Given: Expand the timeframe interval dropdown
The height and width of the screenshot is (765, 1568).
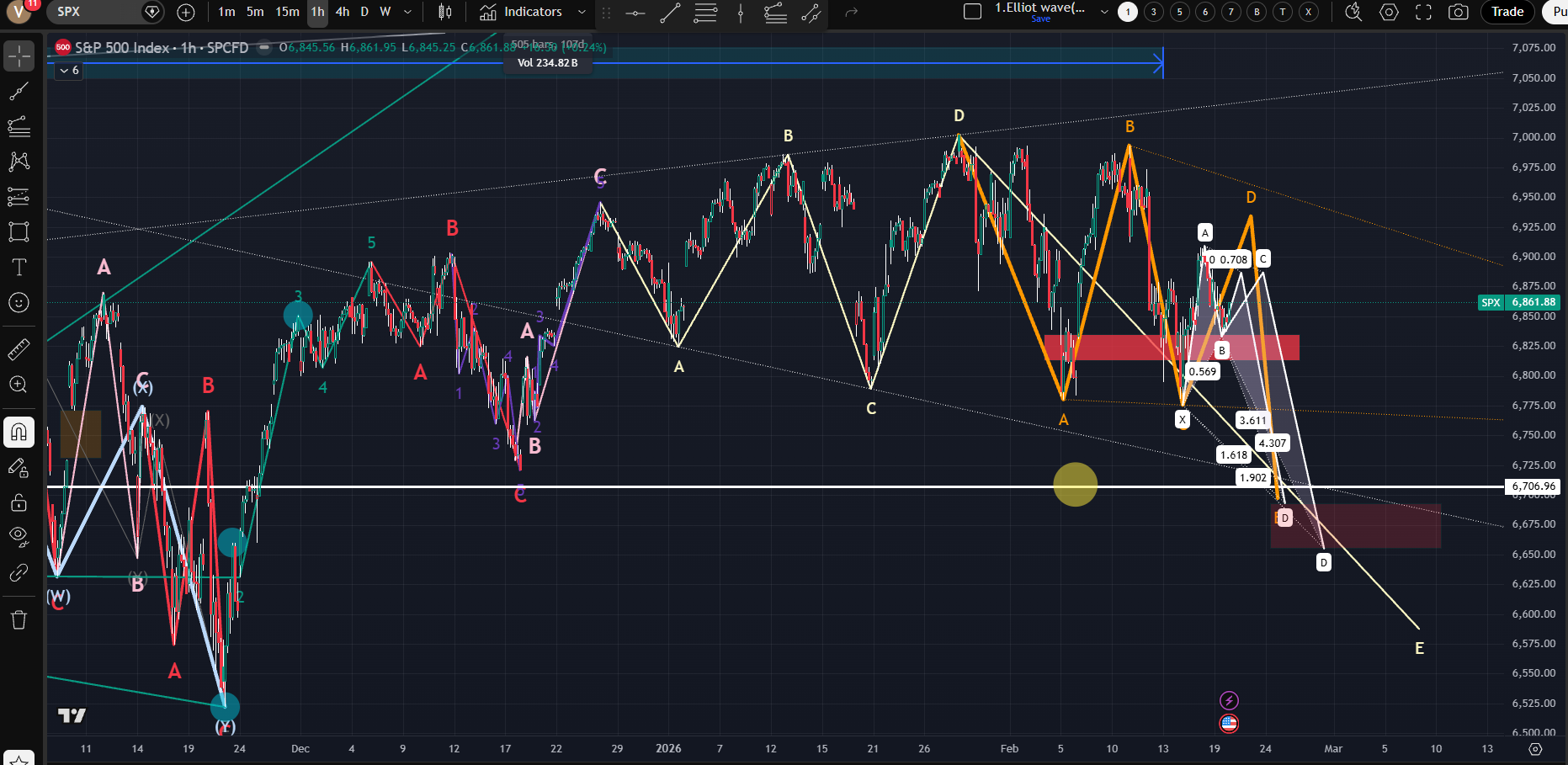Looking at the screenshot, I should [408, 12].
